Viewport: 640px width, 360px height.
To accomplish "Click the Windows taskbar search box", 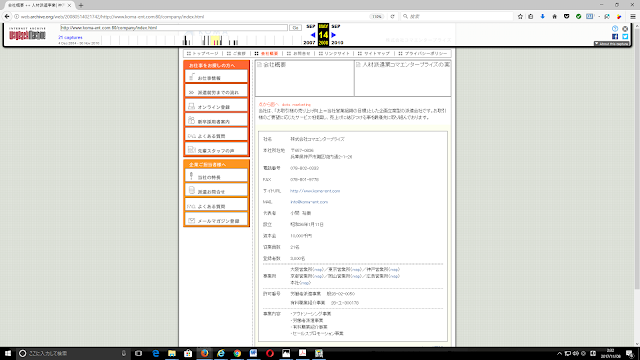I will (x=73, y=353).
